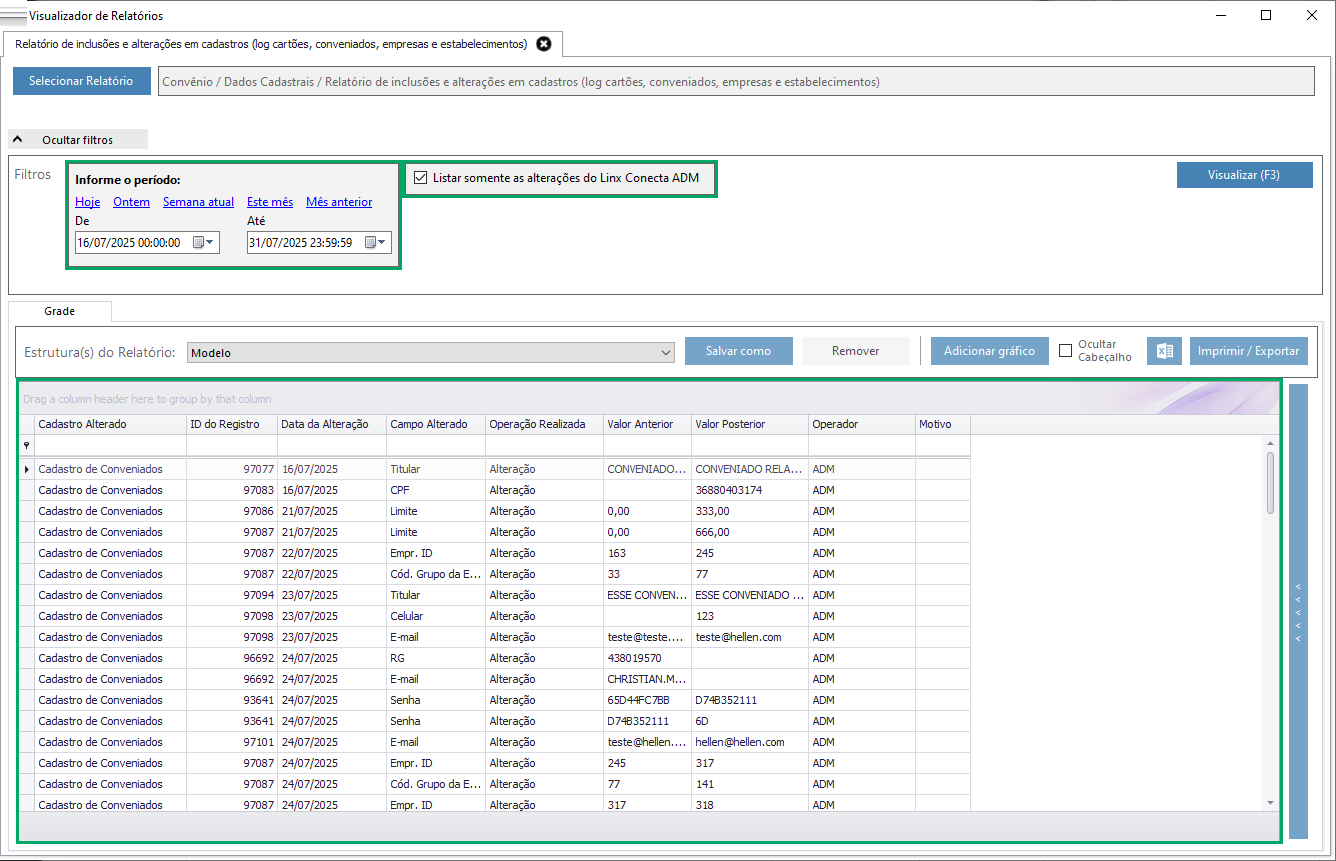Image resolution: width=1336 pixels, height=861 pixels.
Task: Open the 'De' date calendar picker
Action: point(204,242)
